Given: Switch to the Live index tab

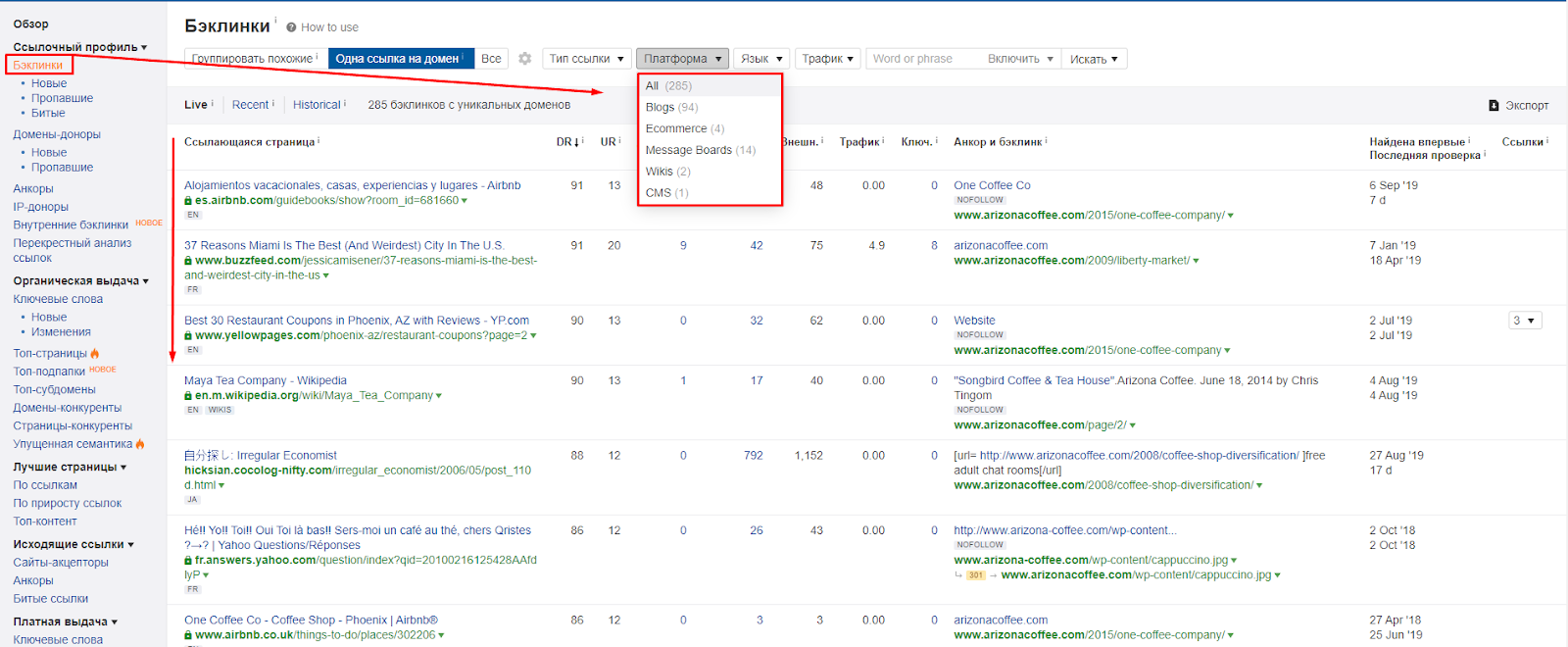Looking at the screenshot, I should point(196,105).
